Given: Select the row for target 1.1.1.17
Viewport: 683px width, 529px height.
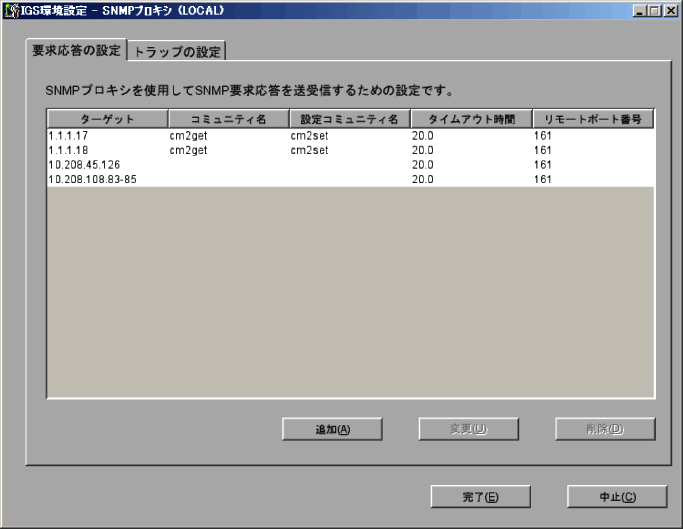Looking at the screenshot, I should click(x=350, y=135).
